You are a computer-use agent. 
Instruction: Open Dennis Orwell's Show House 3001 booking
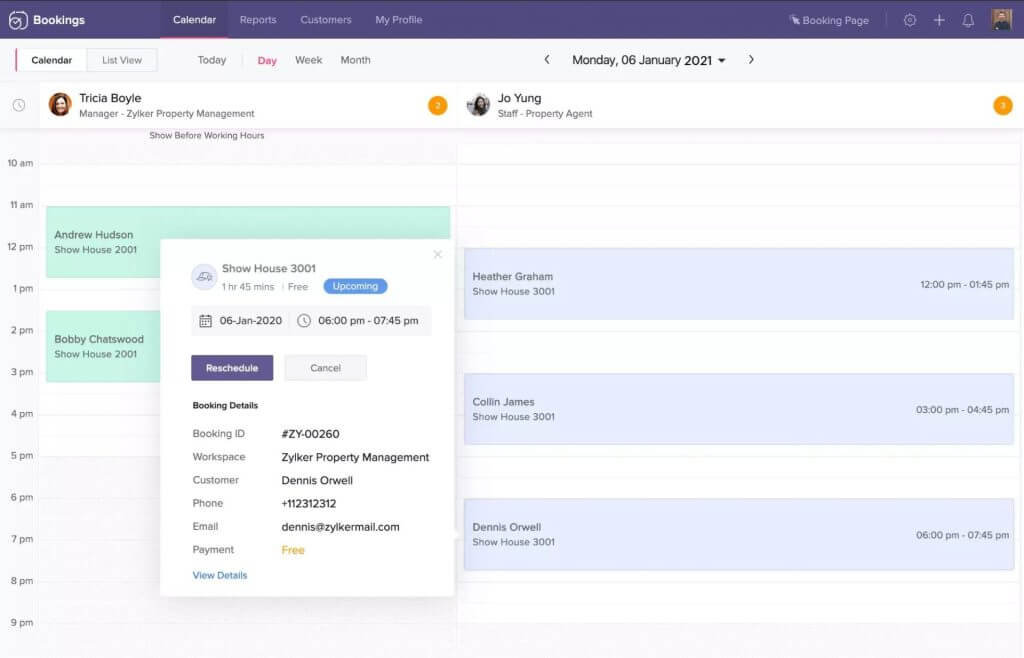(x=740, y=535)
